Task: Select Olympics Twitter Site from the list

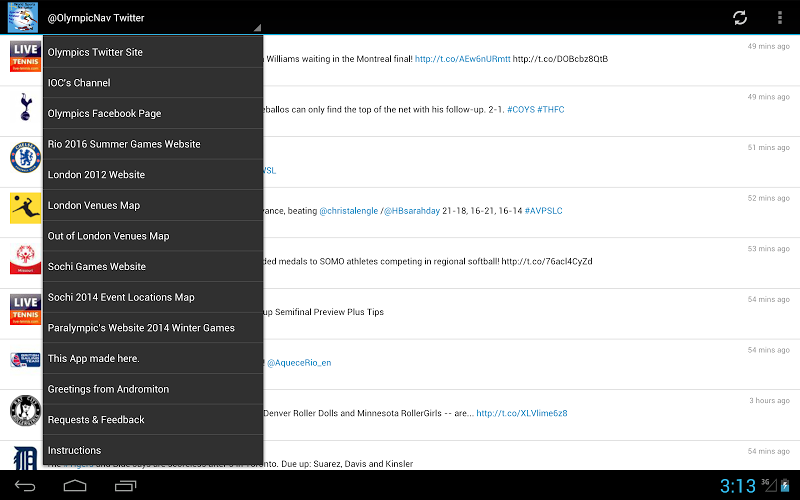Action: point(153,52)
